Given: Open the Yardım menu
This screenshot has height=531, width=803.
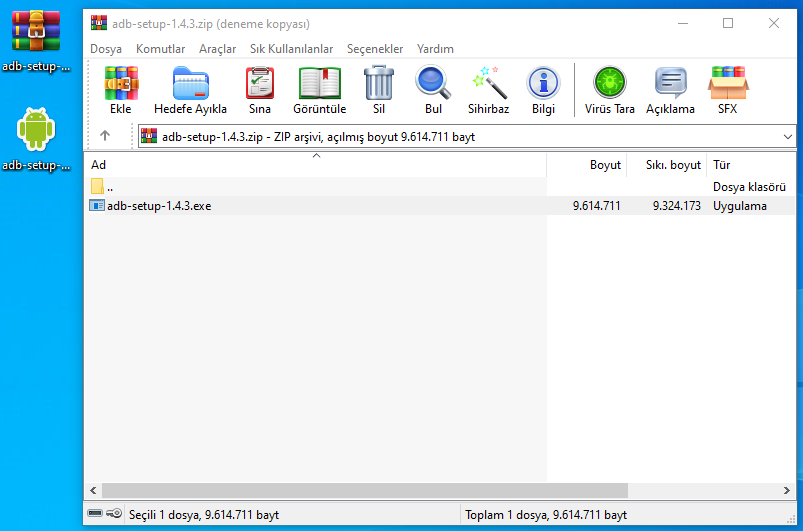Looking at the screenshot, I should 435,49.
